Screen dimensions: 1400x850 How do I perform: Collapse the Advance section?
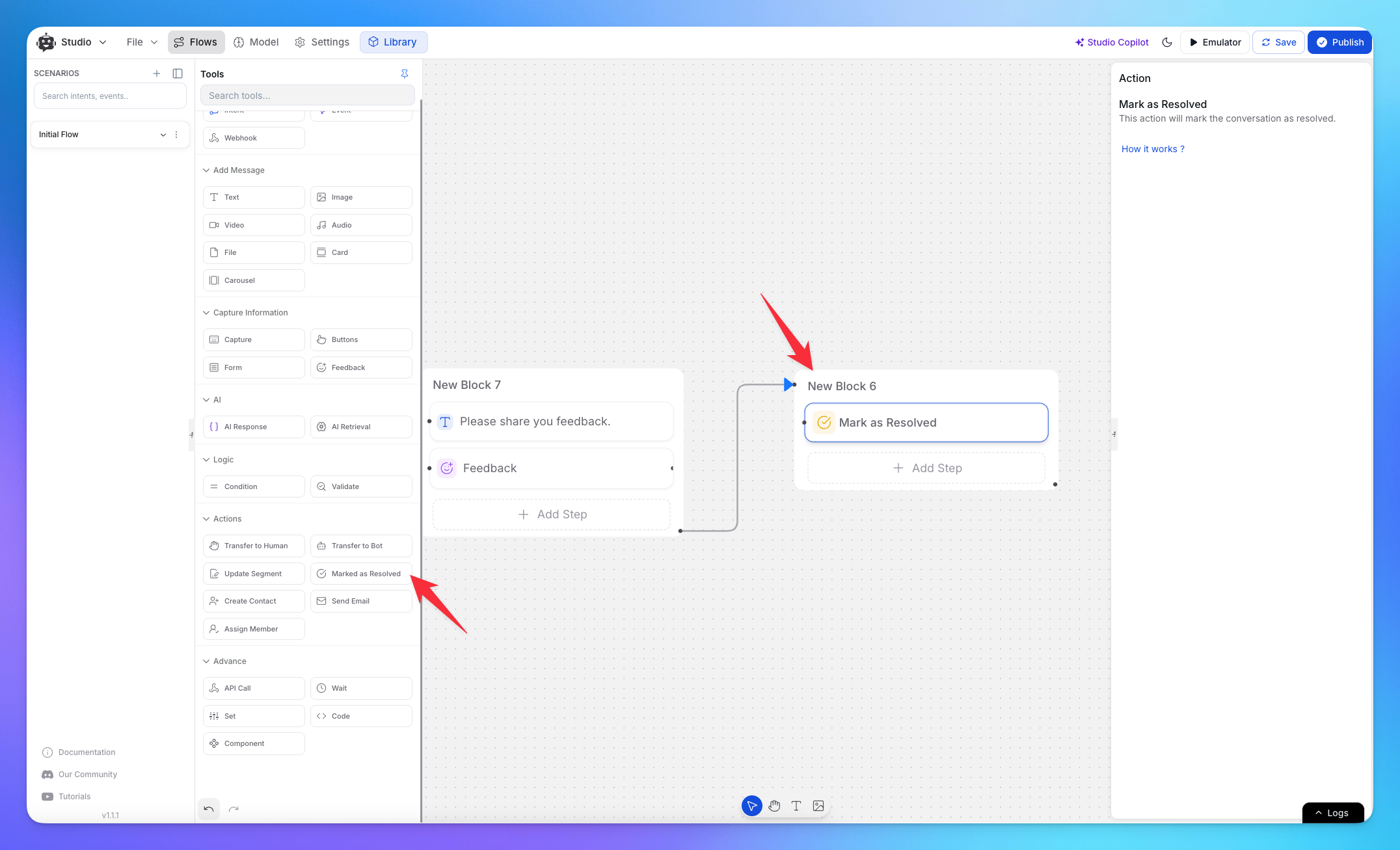206,661
